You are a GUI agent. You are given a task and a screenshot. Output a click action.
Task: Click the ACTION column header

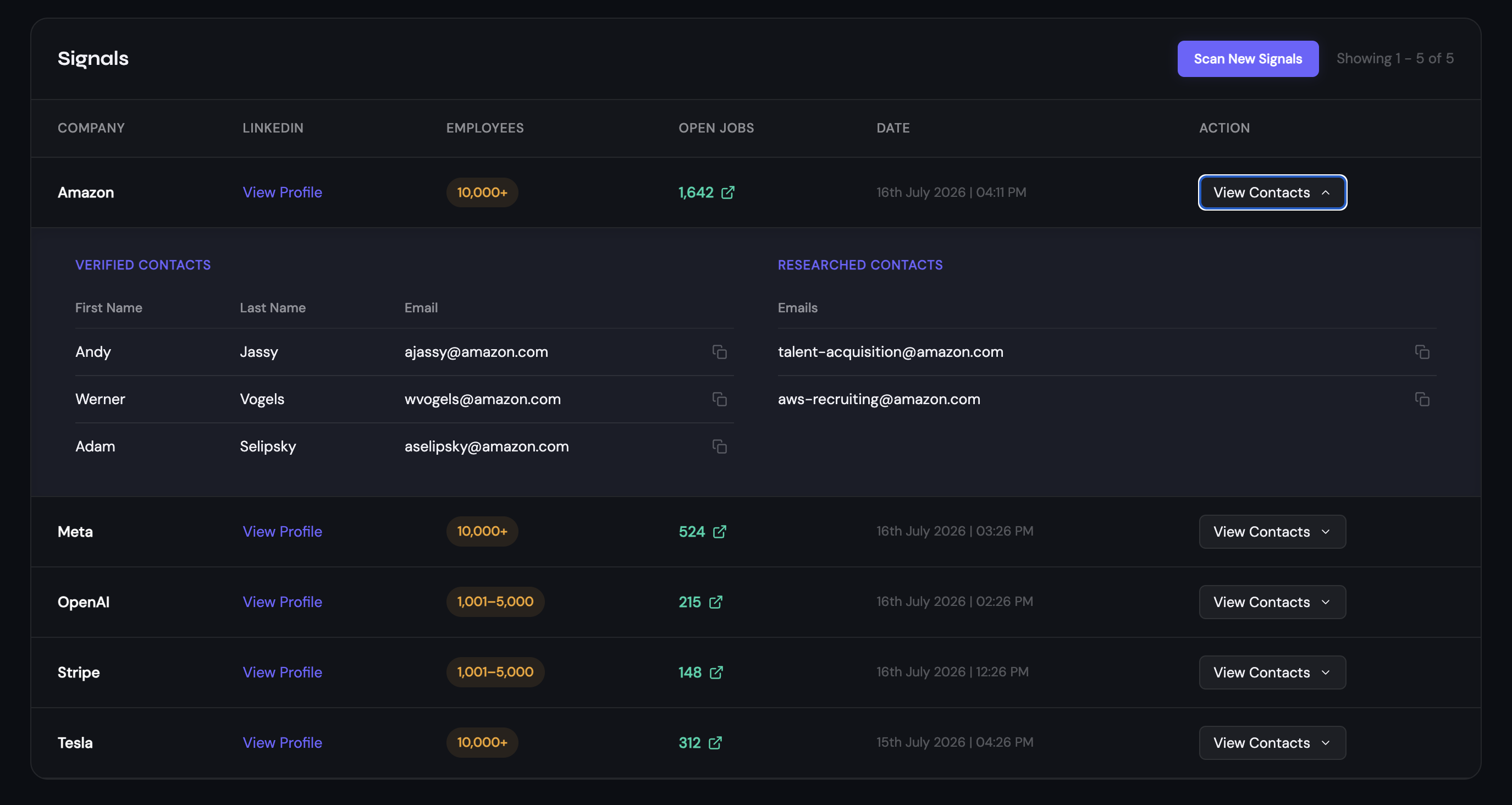1224,128
